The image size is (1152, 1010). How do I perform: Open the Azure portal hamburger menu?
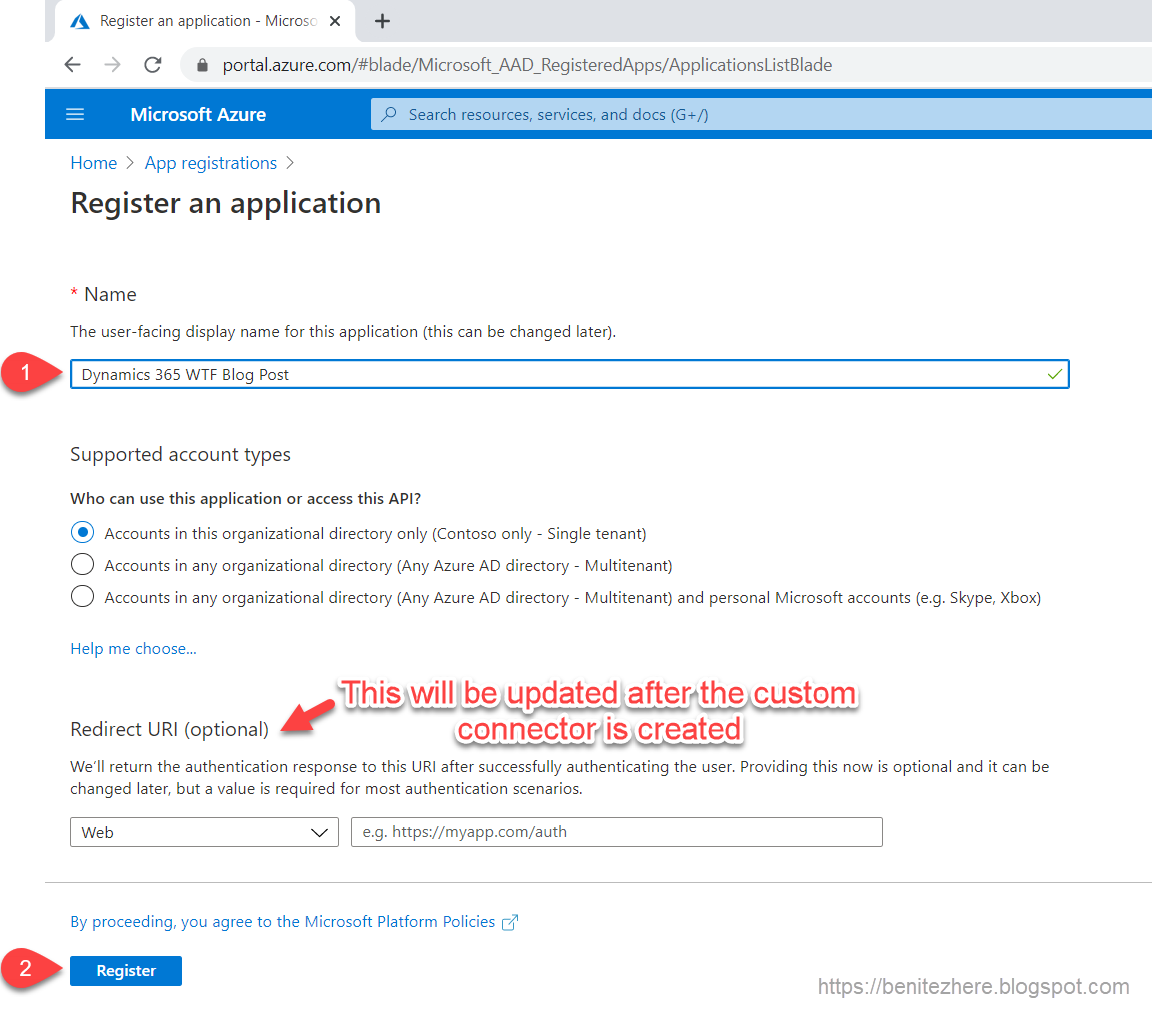pos(75,115)
